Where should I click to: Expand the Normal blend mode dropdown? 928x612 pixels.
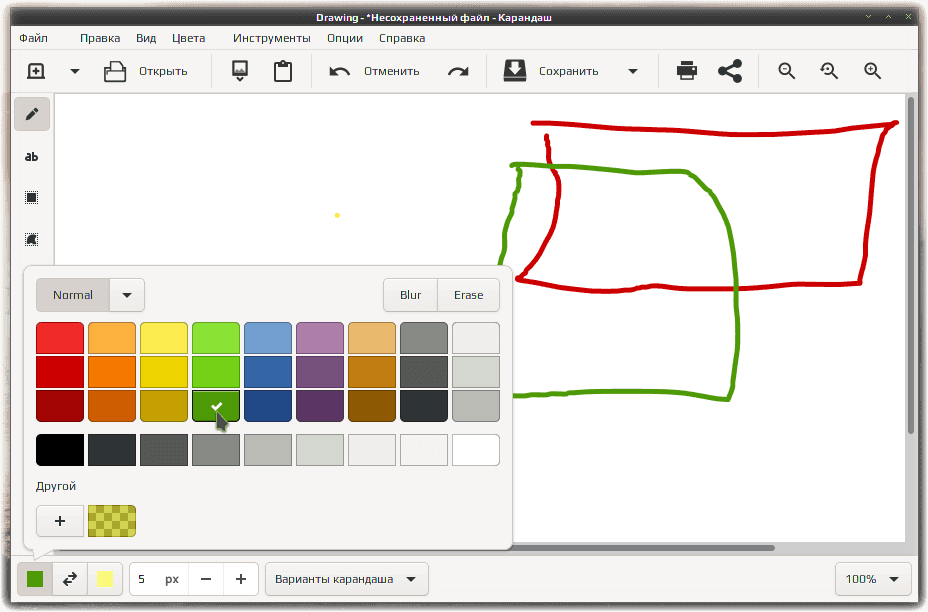click(x=127, y=295)
